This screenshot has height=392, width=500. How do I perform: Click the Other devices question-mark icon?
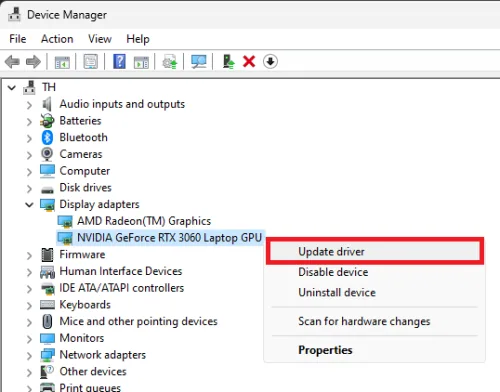click(x=47, y=372)
